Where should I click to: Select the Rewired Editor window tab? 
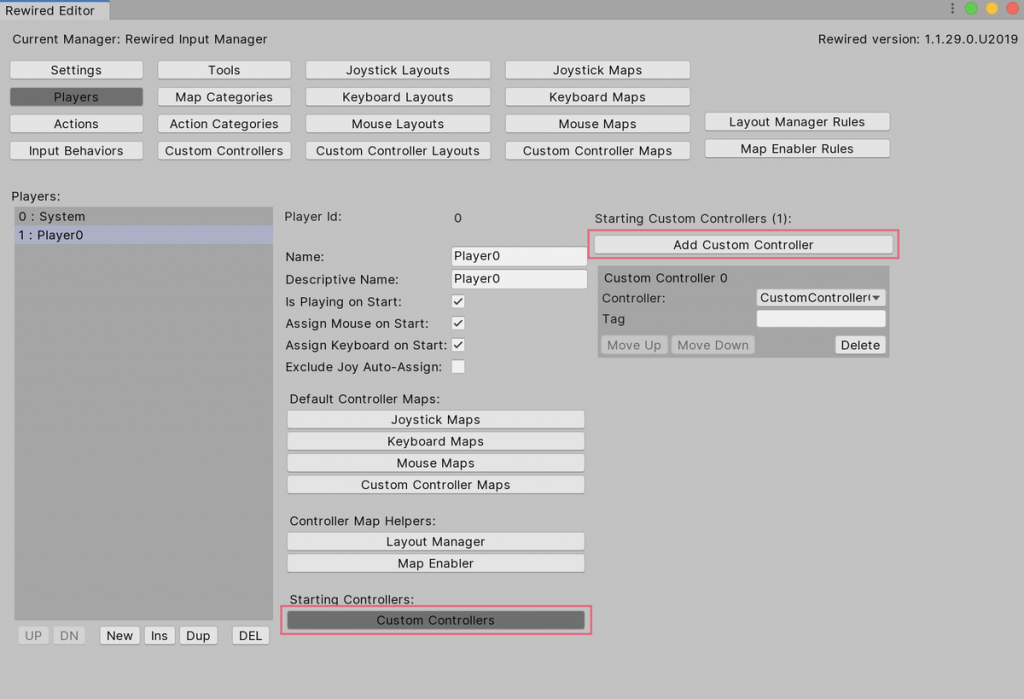(54, 10)
